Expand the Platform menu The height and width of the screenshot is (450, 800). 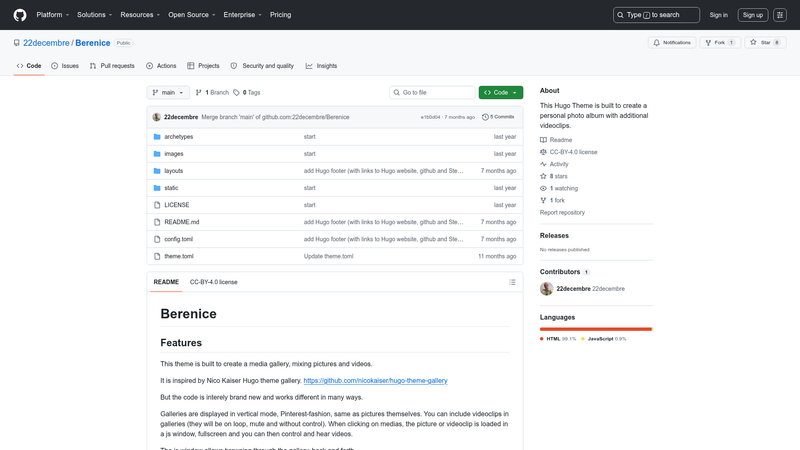(x=53, y=15)
